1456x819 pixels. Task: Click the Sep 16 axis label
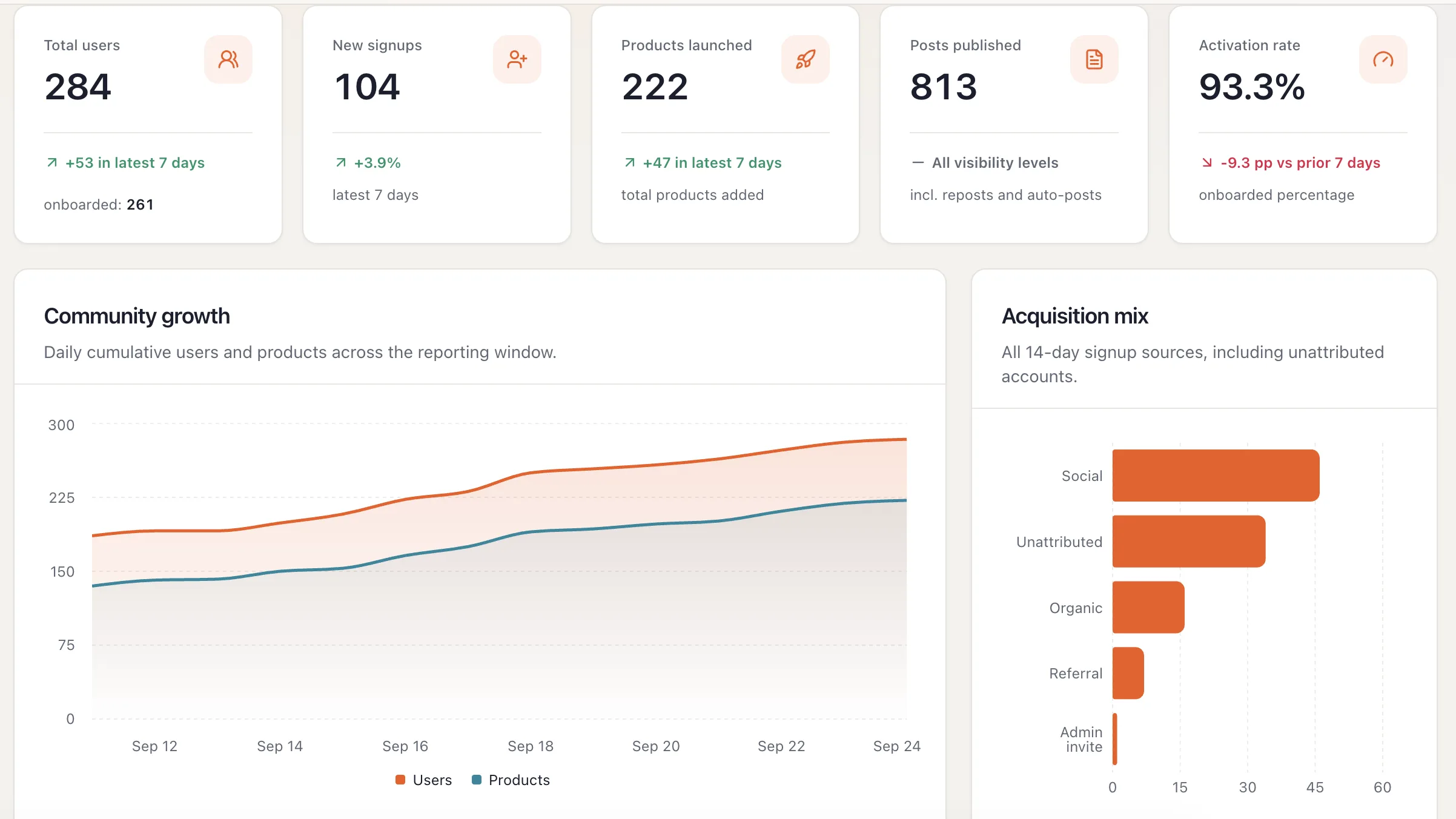pos(405,746)
